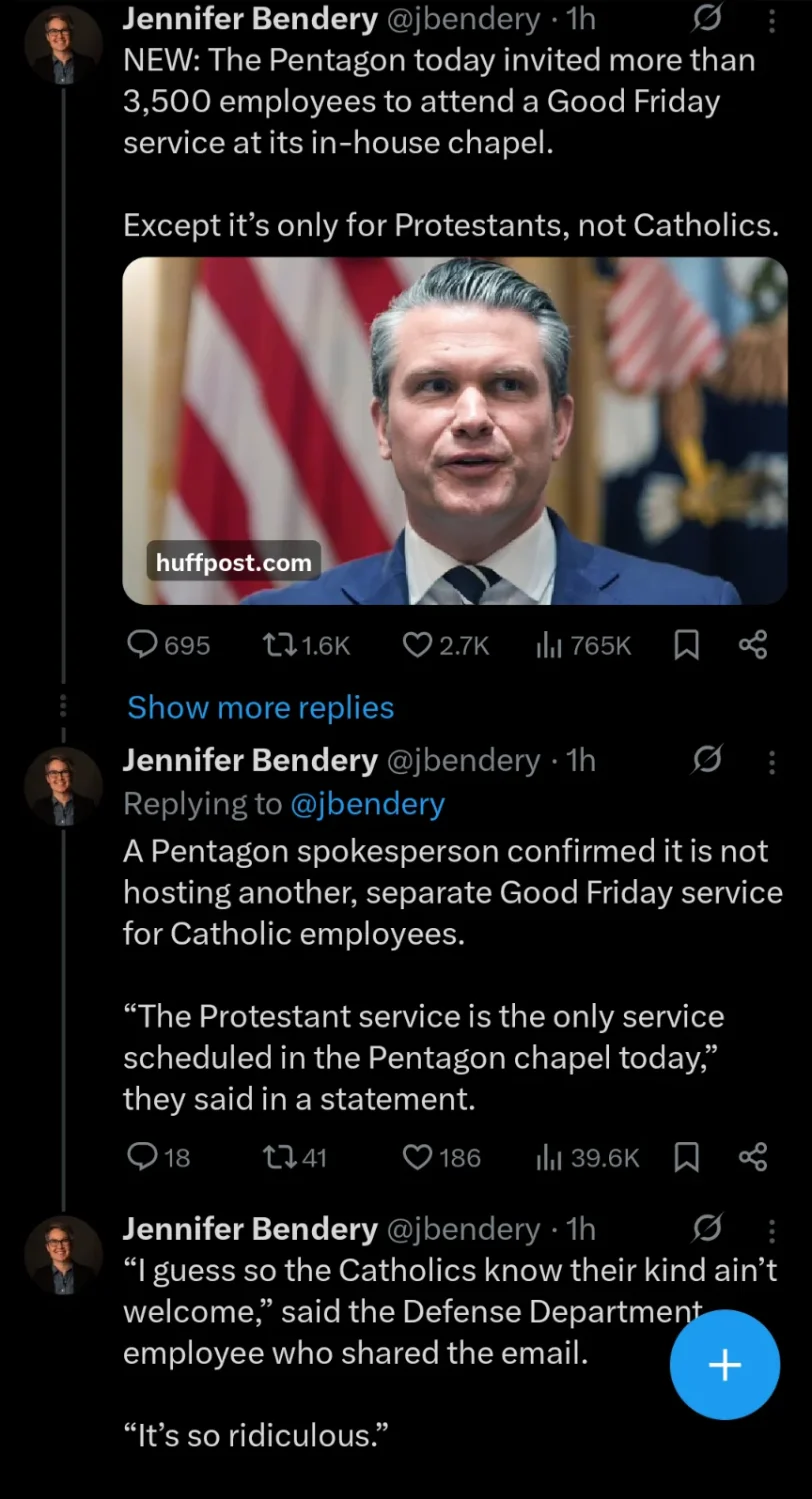The width and height of the screenshot is (812, 1499).
Task: Bookmark the Pentagon spokesperson reply tweet
Action: [685, 1157]
